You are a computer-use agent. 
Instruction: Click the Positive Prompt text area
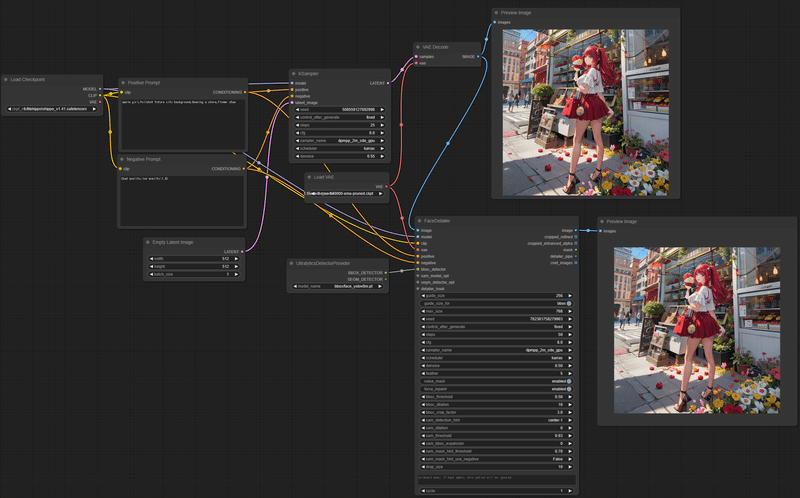(x=183, y=124)
